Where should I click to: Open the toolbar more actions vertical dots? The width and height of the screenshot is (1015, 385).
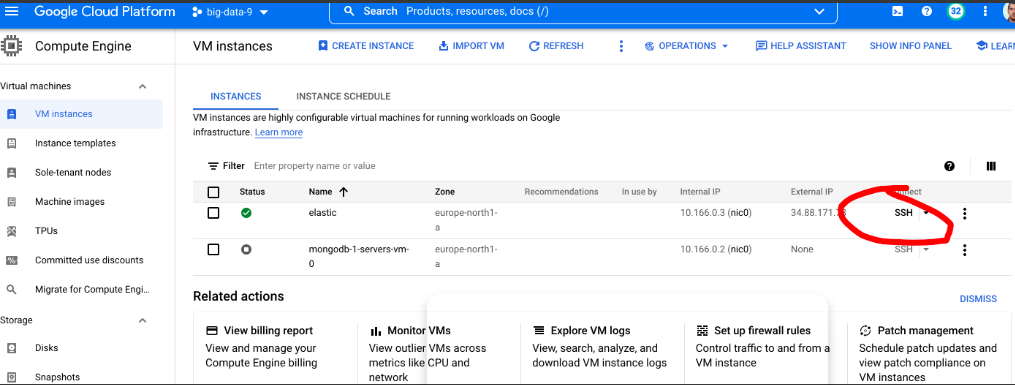[x=621, y=46]
